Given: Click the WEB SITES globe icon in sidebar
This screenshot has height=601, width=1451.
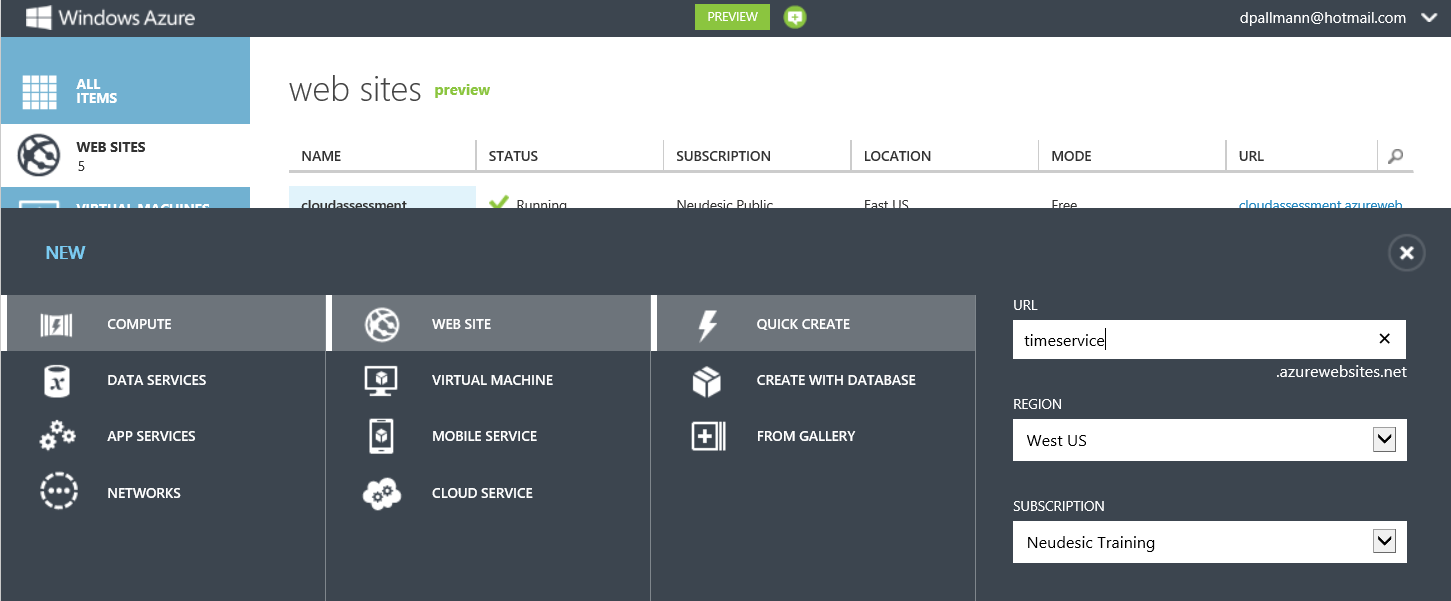Looking at the screenshot, I should pos(39,155).
